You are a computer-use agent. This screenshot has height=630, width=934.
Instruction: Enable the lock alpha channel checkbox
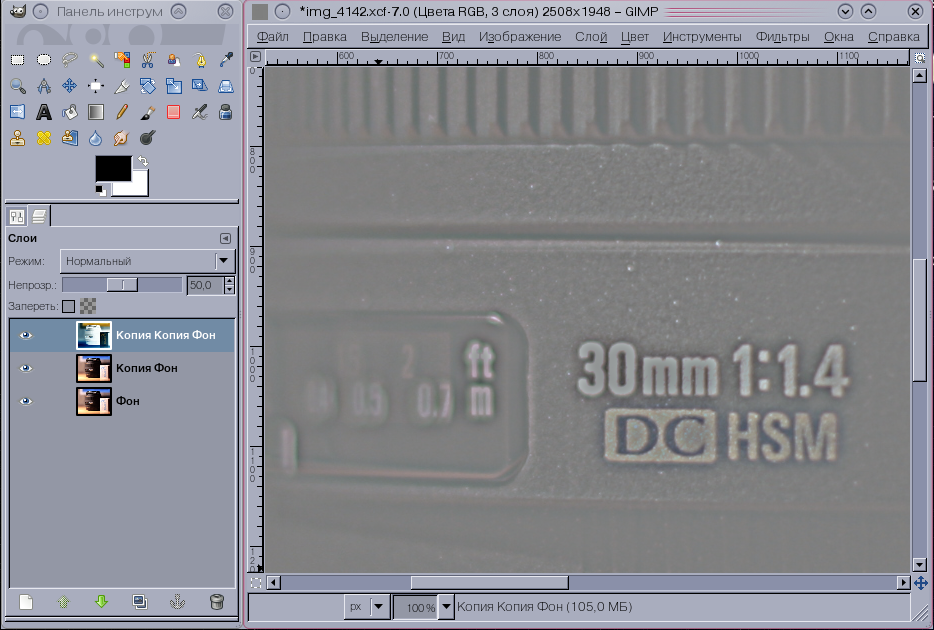[68, 306]
